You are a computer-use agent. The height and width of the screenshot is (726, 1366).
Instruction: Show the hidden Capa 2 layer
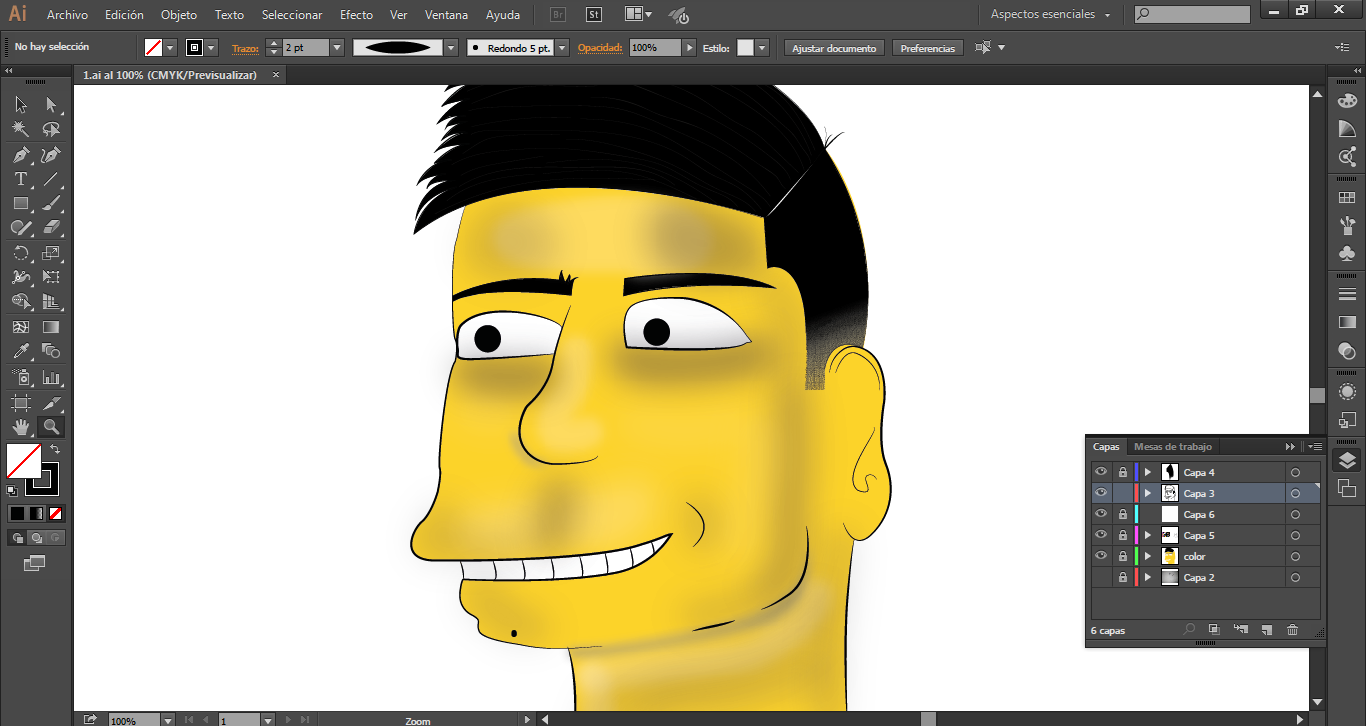click(1101, 578)
